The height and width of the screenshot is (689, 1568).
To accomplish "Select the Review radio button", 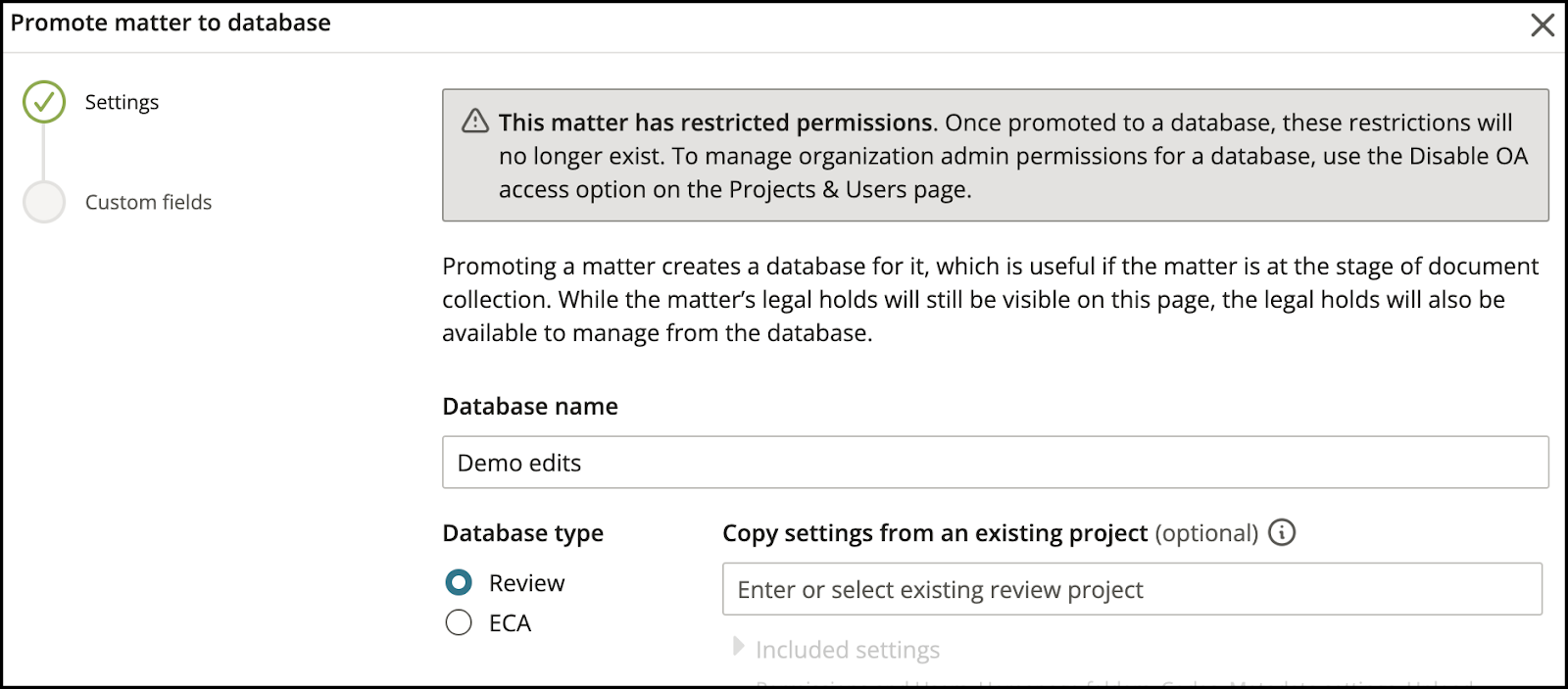I will (459, 582).
